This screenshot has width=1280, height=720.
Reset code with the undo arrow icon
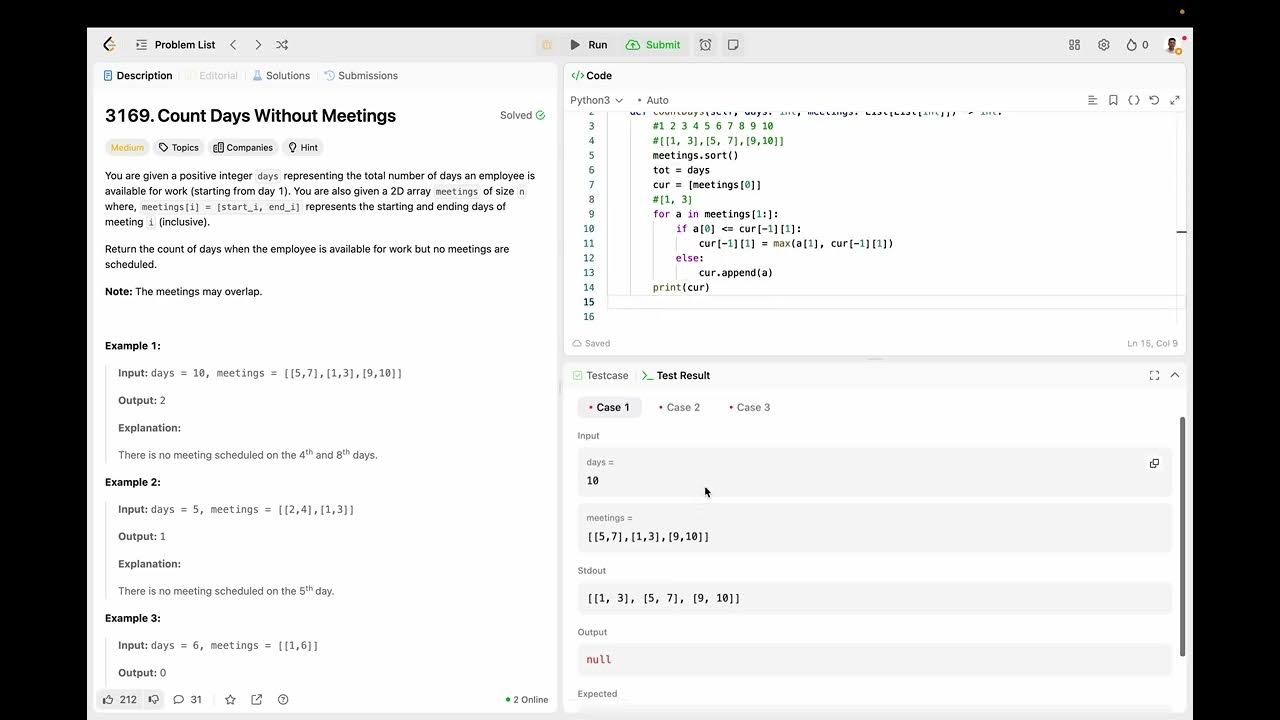[x=1154, y=100]
